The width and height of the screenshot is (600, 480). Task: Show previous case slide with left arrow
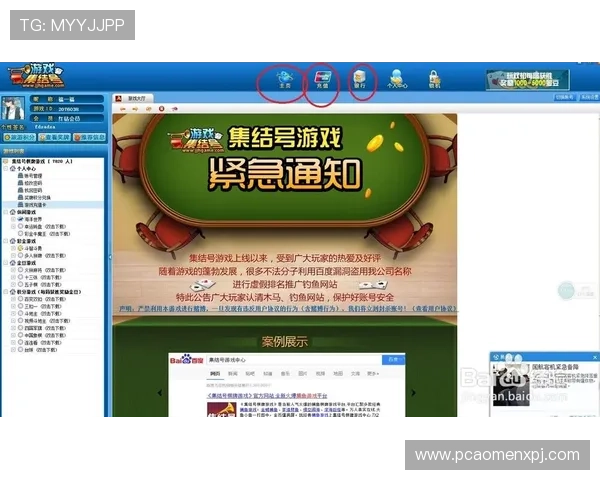[160, 393]
